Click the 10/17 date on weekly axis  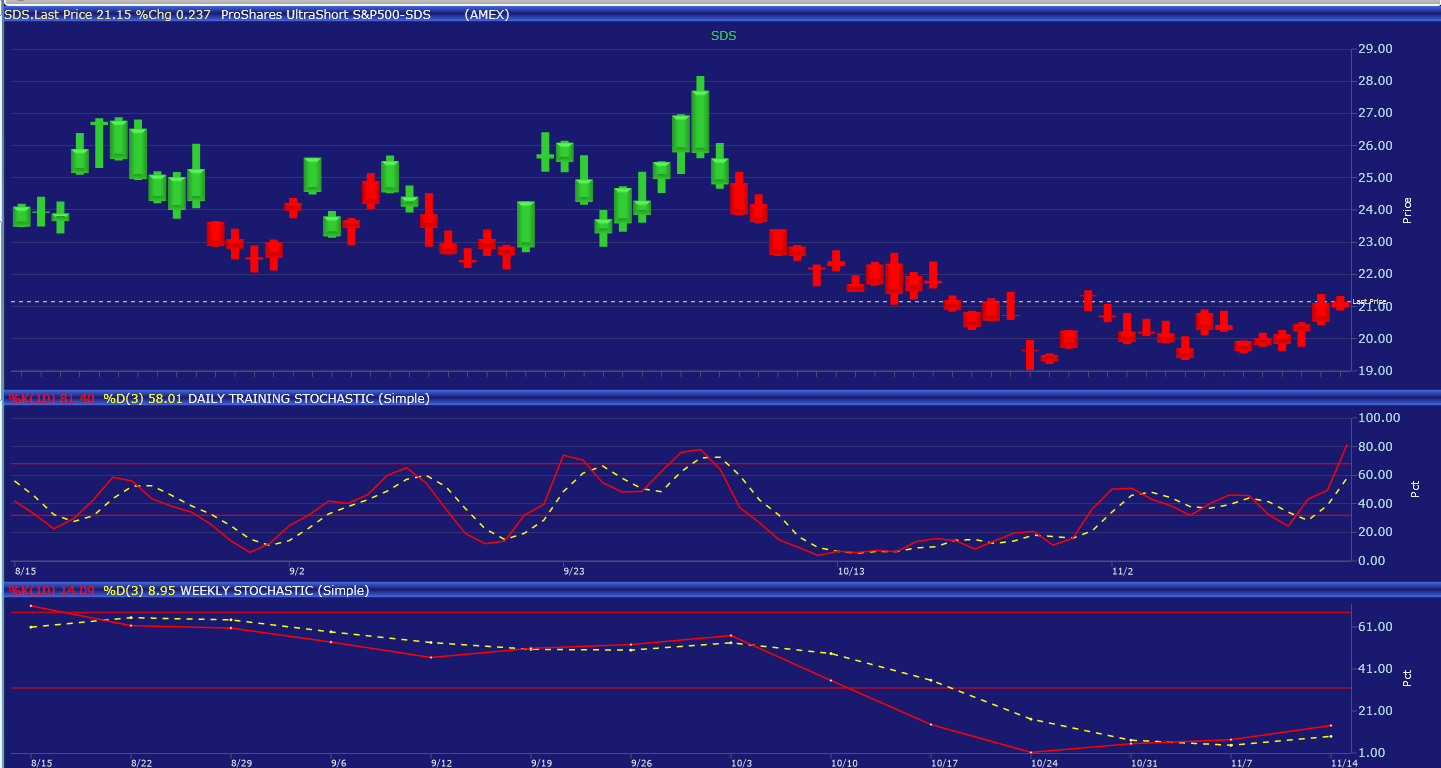click(x=944, y=763)
